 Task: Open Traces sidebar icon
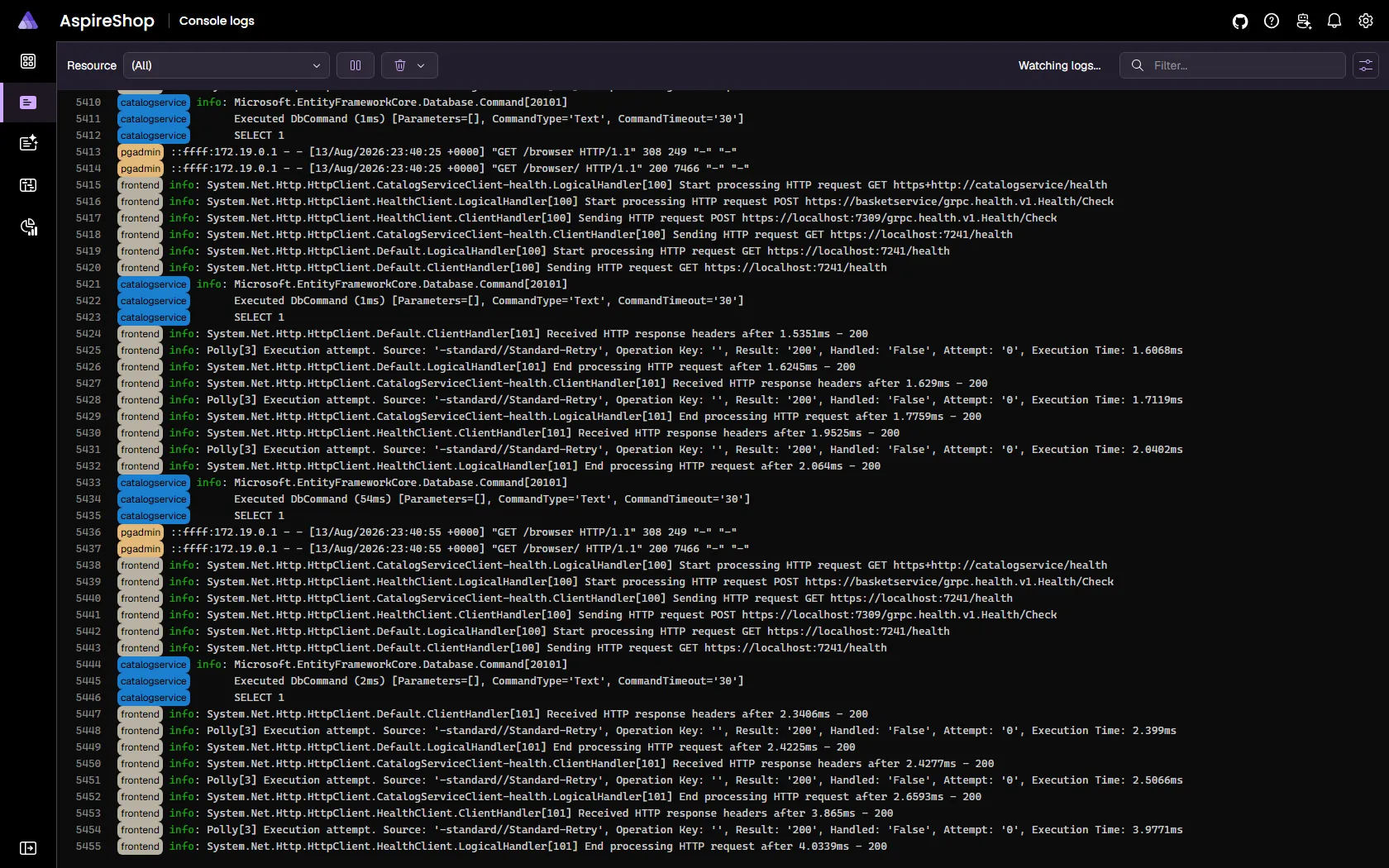(28, 185)
